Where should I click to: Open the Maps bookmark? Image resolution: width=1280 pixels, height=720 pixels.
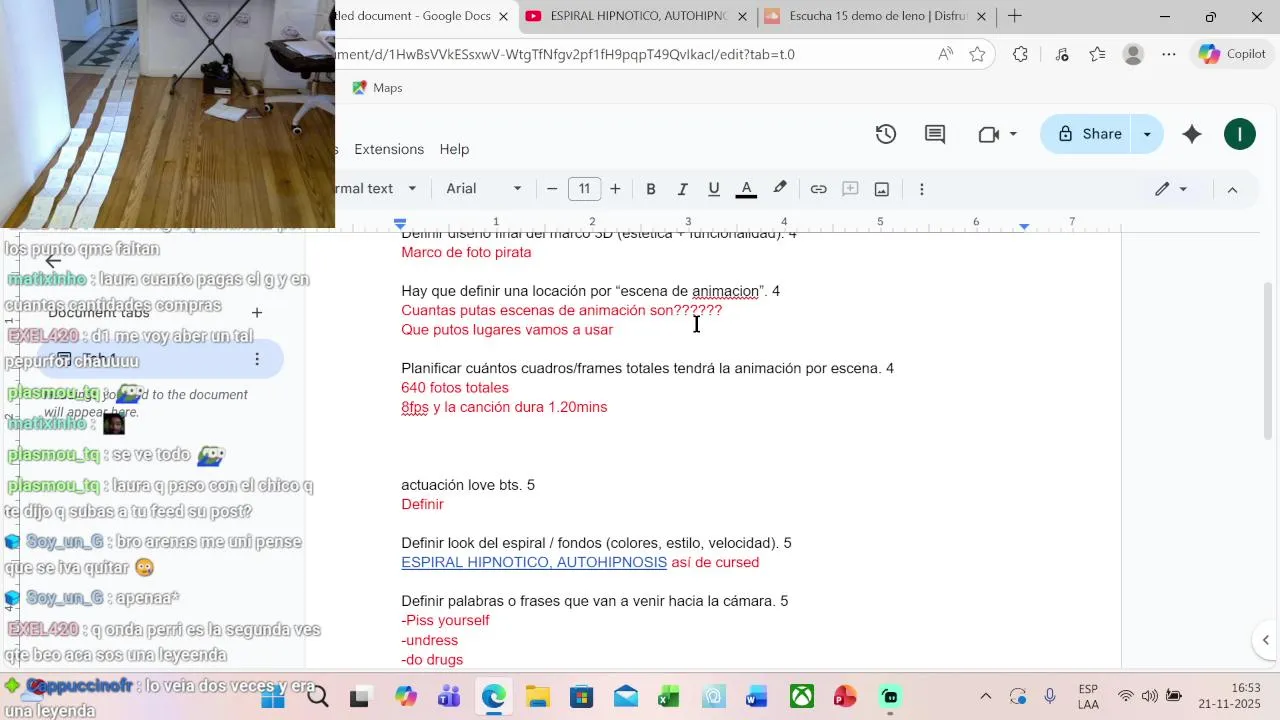pyautogui.click(x=377, y=88)
